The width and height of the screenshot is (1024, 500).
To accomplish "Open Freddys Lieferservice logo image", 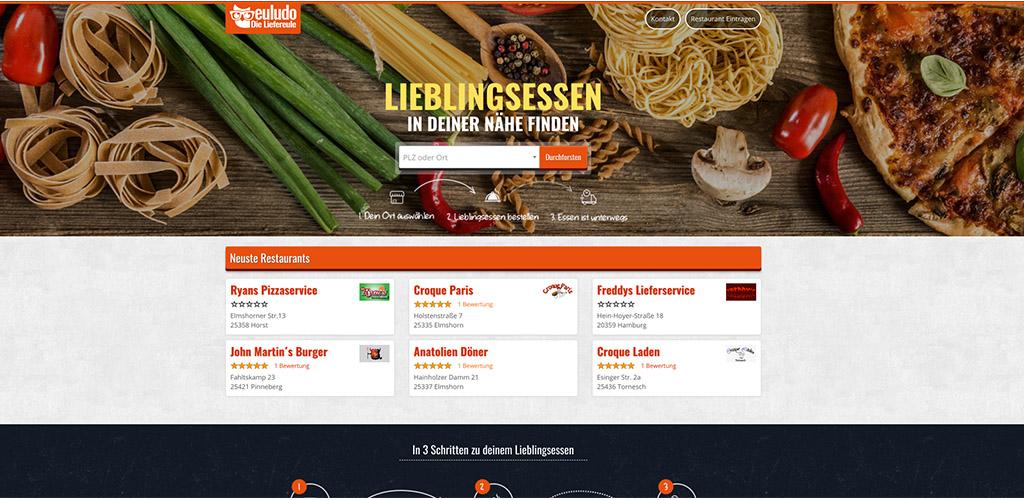I will 741,292.
